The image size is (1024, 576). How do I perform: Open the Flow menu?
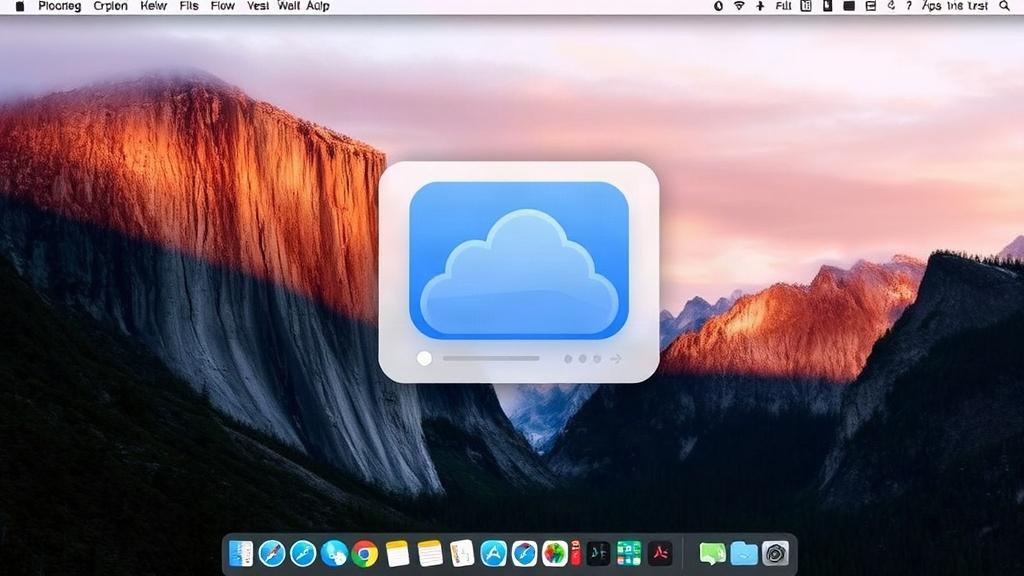point(223,6)
